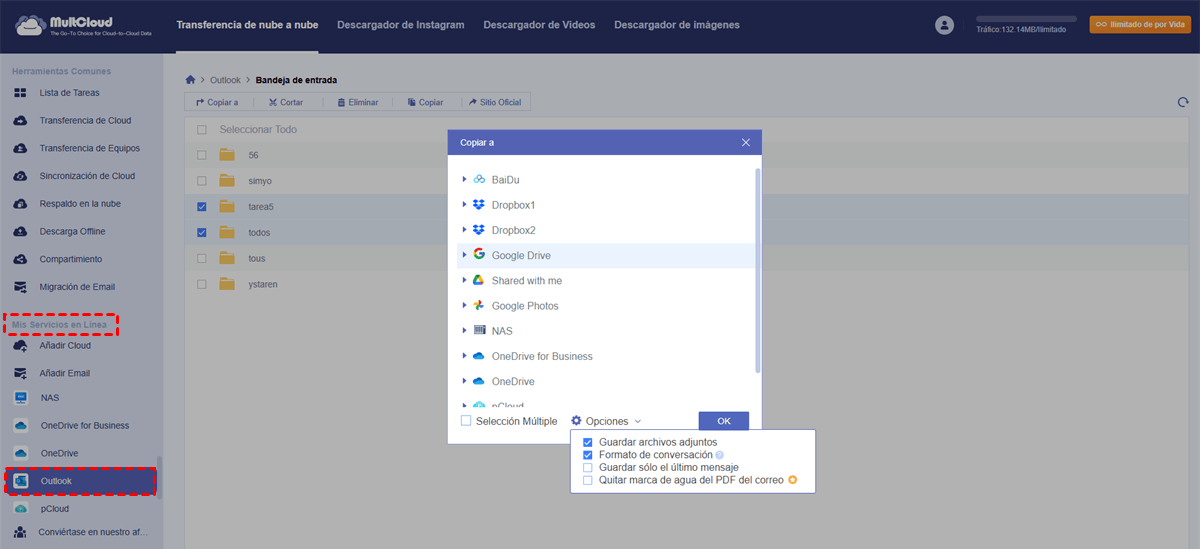Viewport: 1200px width, 549px height.
Task: Click the Respaldo en la nube icon
Action: (x=20, y=204)
